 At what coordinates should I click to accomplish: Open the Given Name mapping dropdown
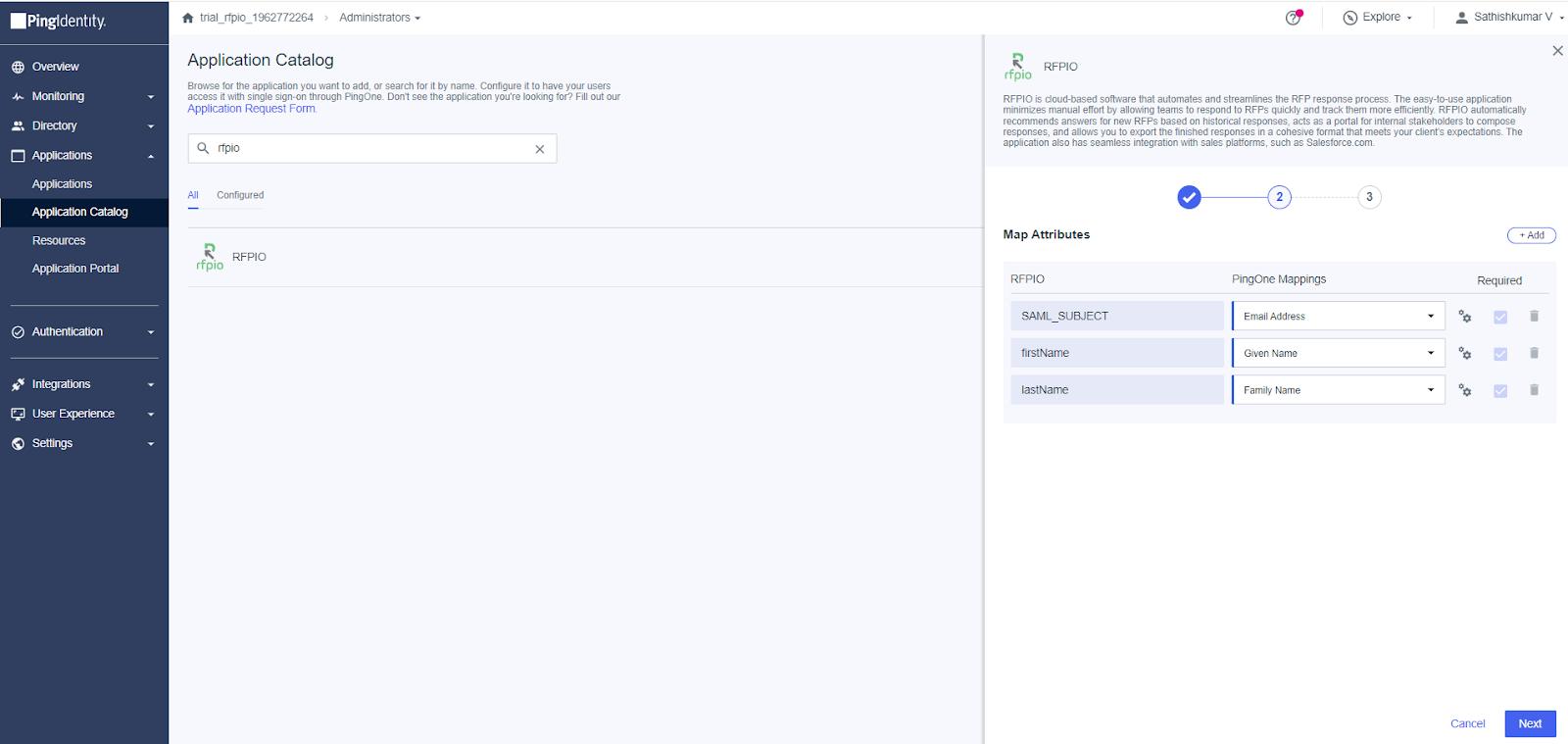point(1339,353)
